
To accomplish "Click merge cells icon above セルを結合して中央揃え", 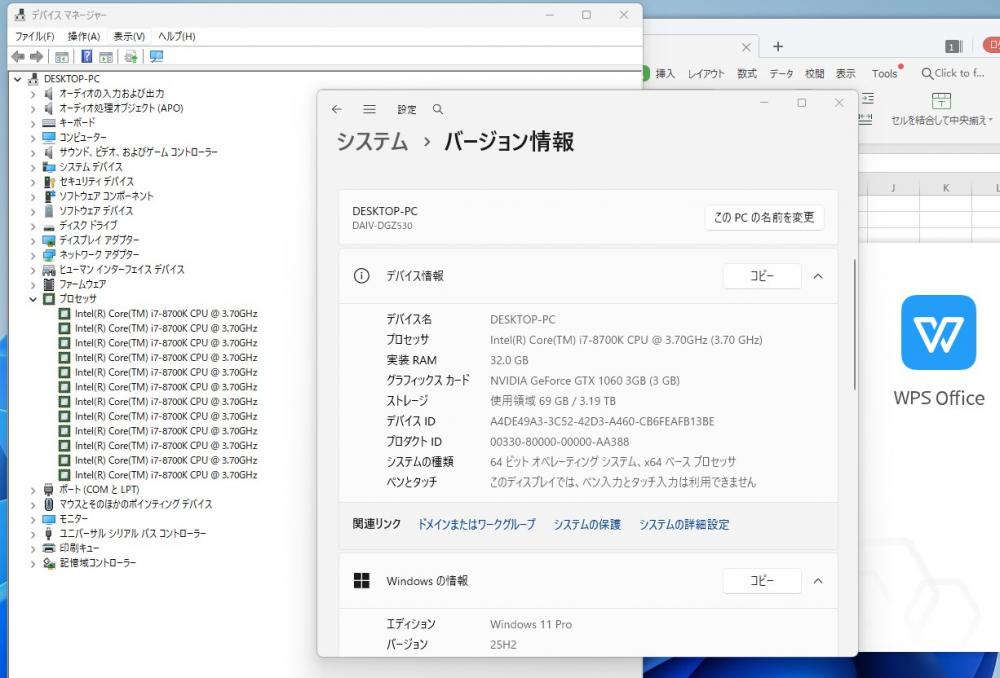I will tap(941, 100).
